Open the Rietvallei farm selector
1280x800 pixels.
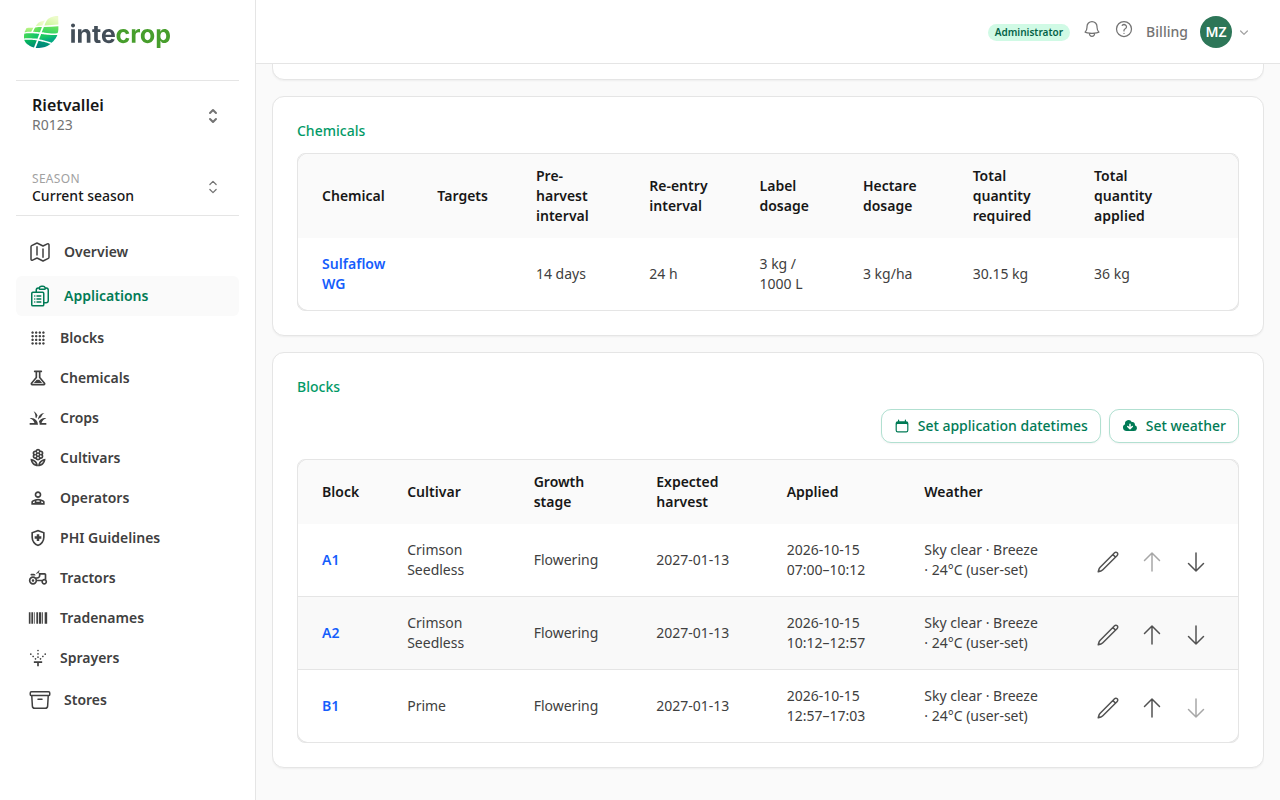[x=127, y=115]
